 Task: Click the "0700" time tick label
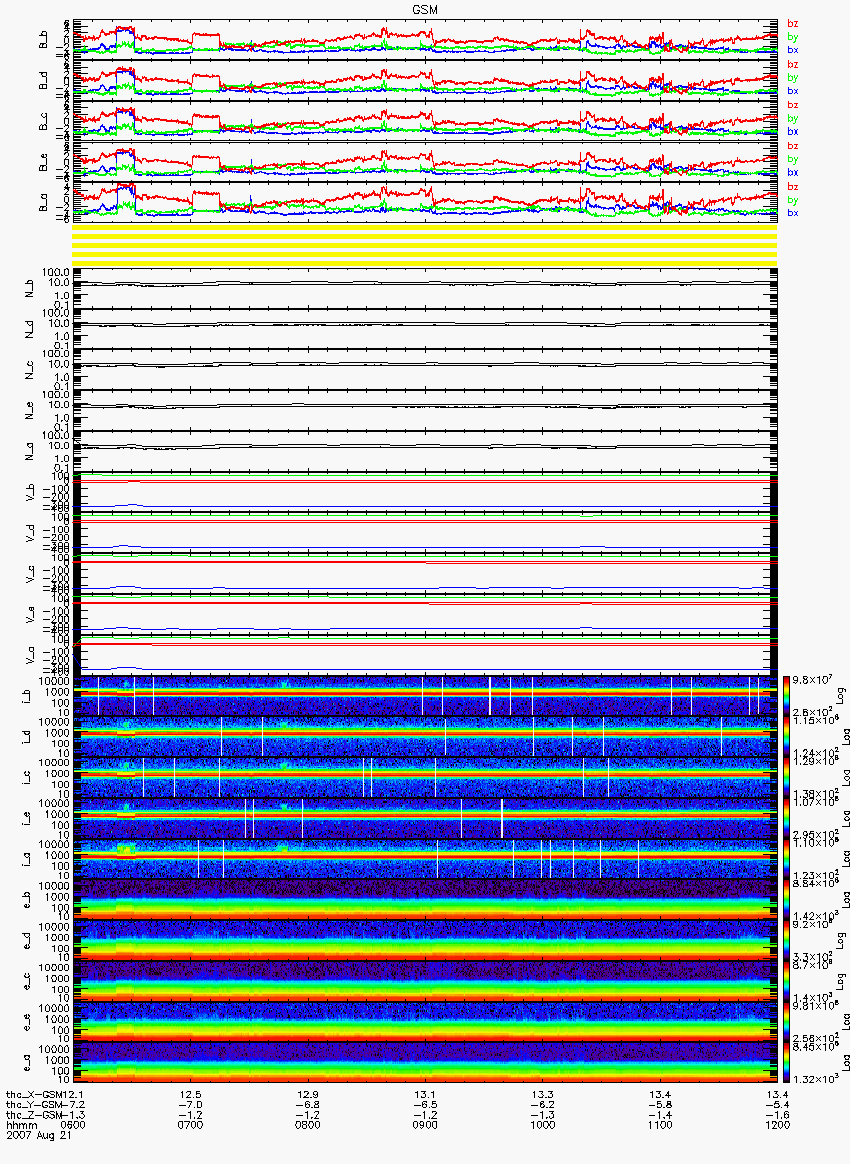point(191,1125)
